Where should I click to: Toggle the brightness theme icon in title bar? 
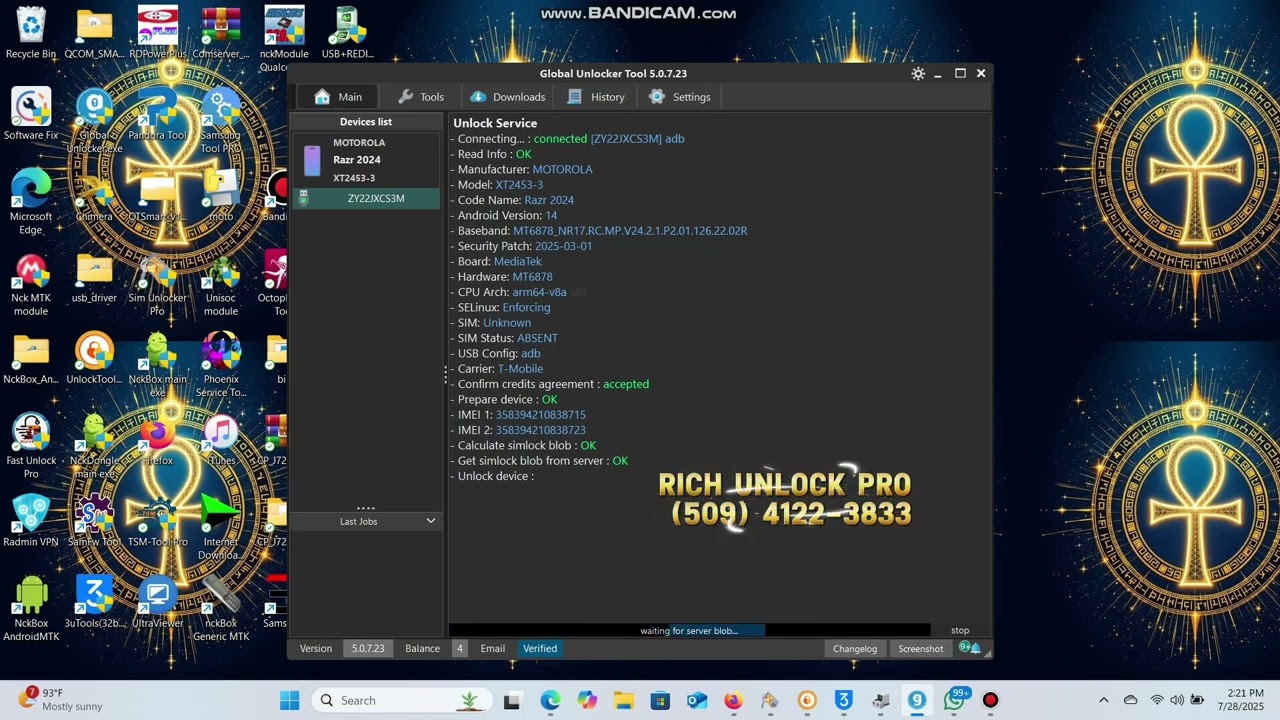pyautogui.click(x=918, y=73)
